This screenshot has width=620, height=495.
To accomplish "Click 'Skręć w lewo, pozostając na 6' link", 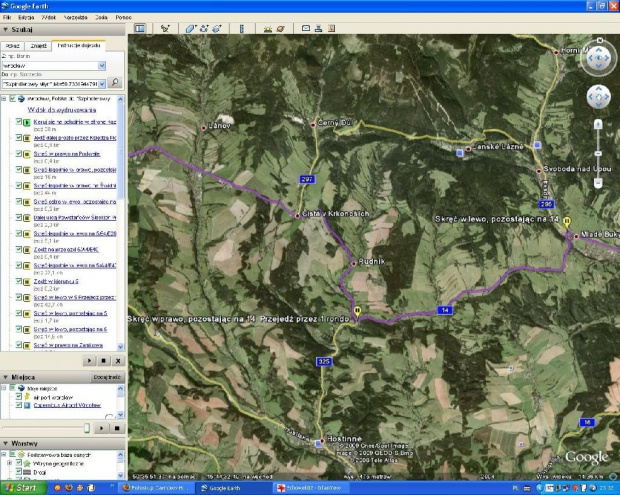I will pyautogui.click(x=70, y=329).
